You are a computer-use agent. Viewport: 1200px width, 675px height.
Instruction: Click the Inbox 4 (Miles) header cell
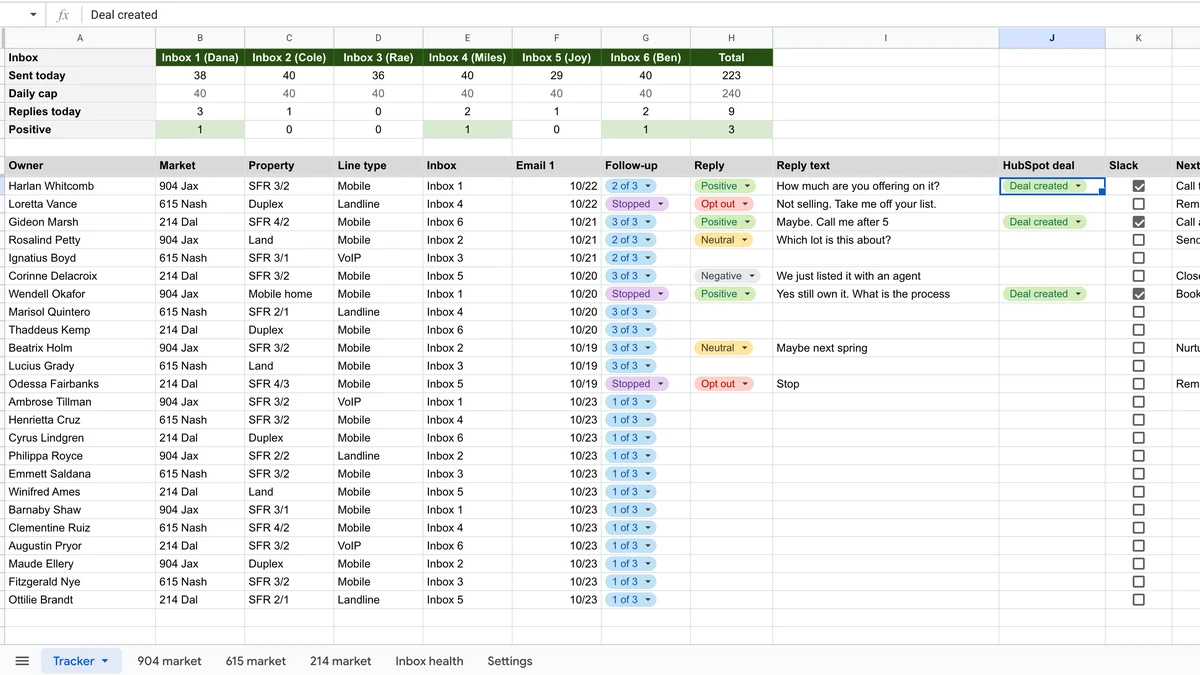click(x=467, y=58)
